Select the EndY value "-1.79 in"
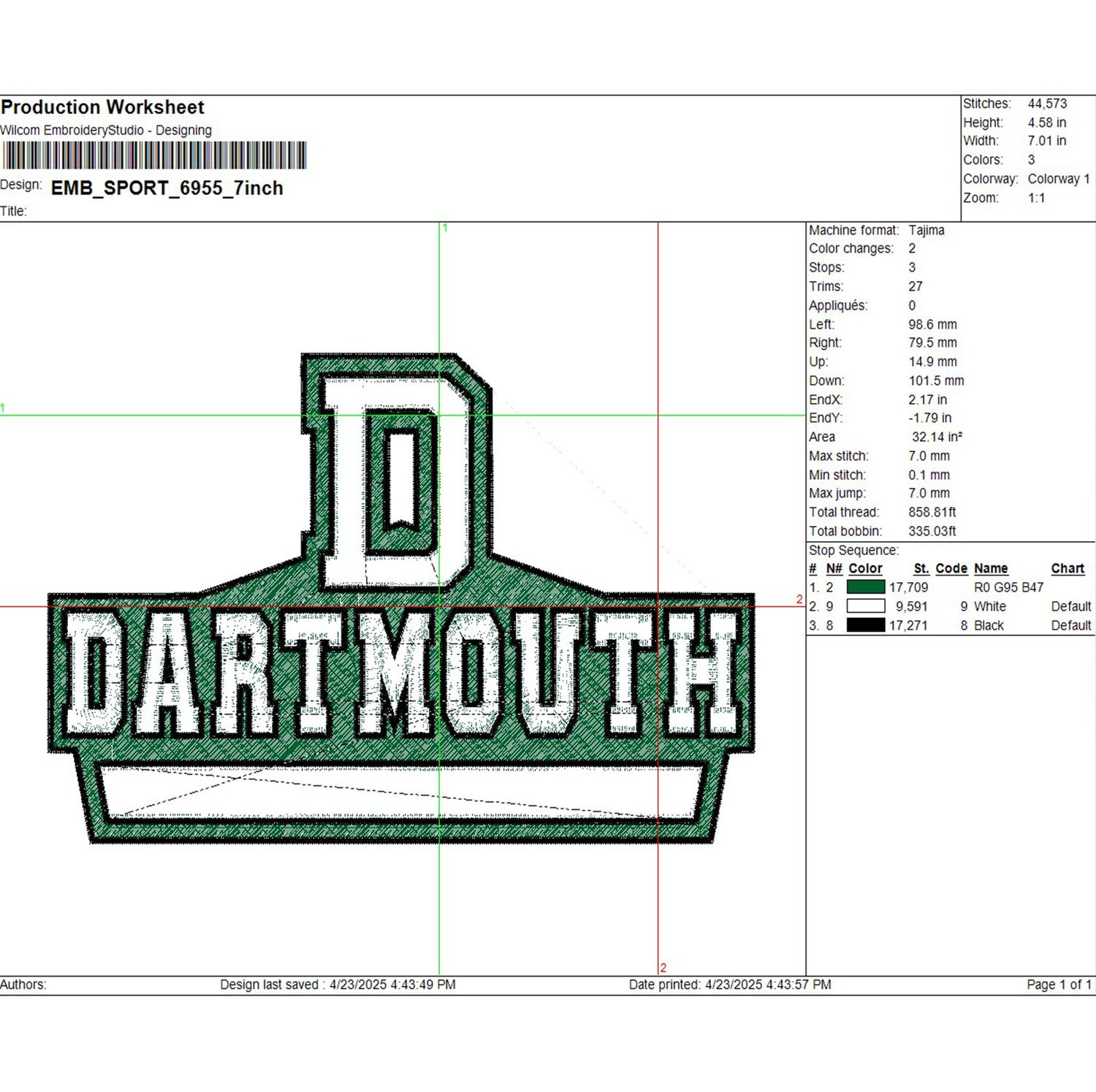Viewport: 1096px width, 1092px height. (x=930, y=418)
